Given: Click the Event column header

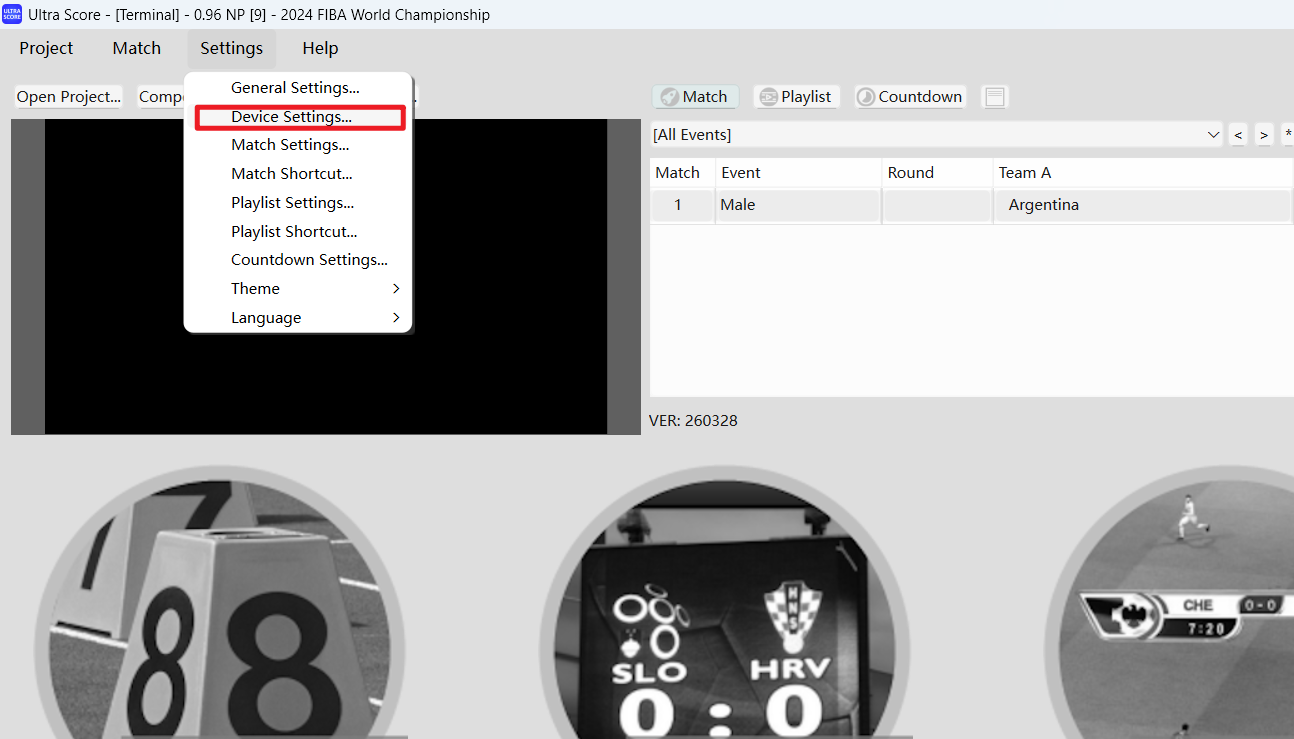Looking at the screenshot, I should click(798, 173).
